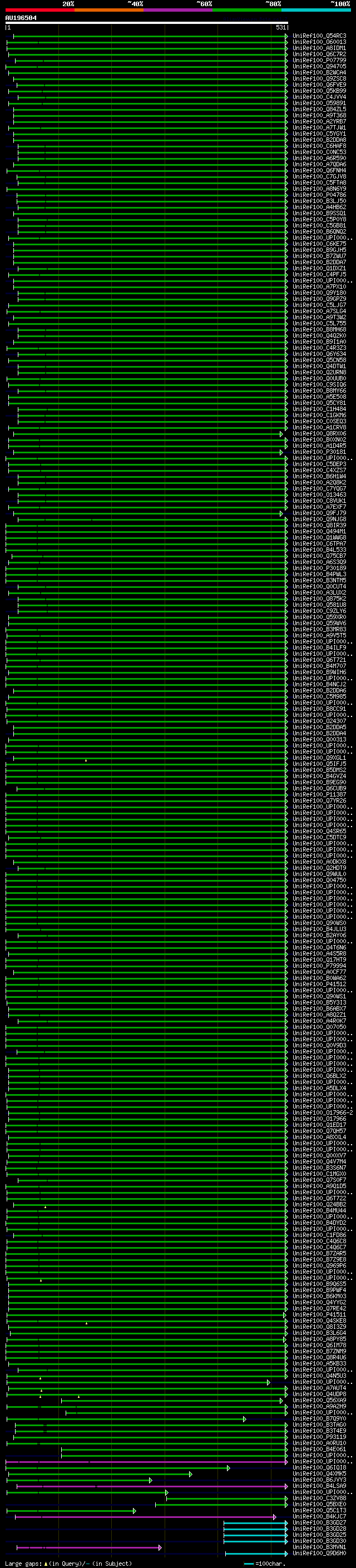Click the green alignment bar for UniRef100_Q54RC3
This screenshot has width=356, height=1568.
click(150, 36)
